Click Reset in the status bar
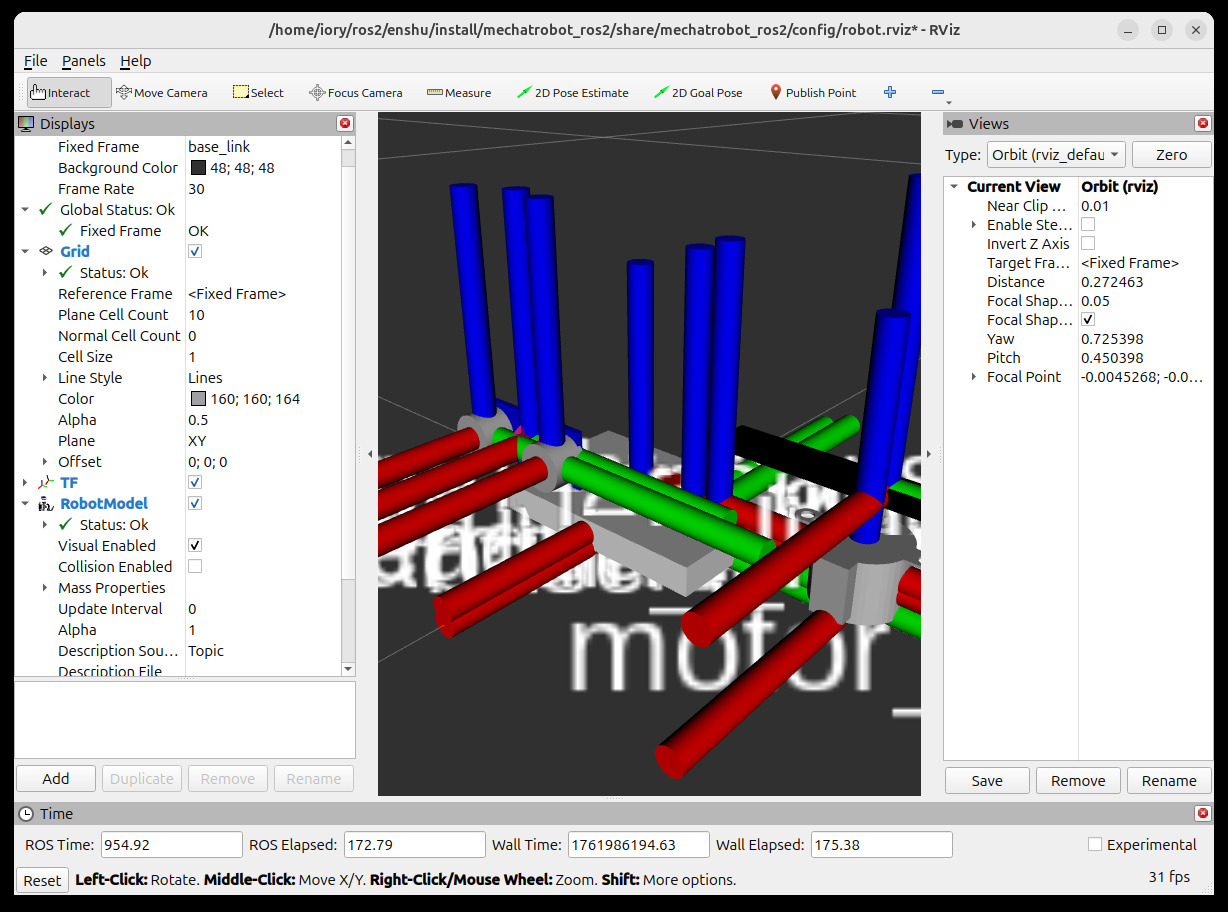1228x912 pixels. coord(41,880)
